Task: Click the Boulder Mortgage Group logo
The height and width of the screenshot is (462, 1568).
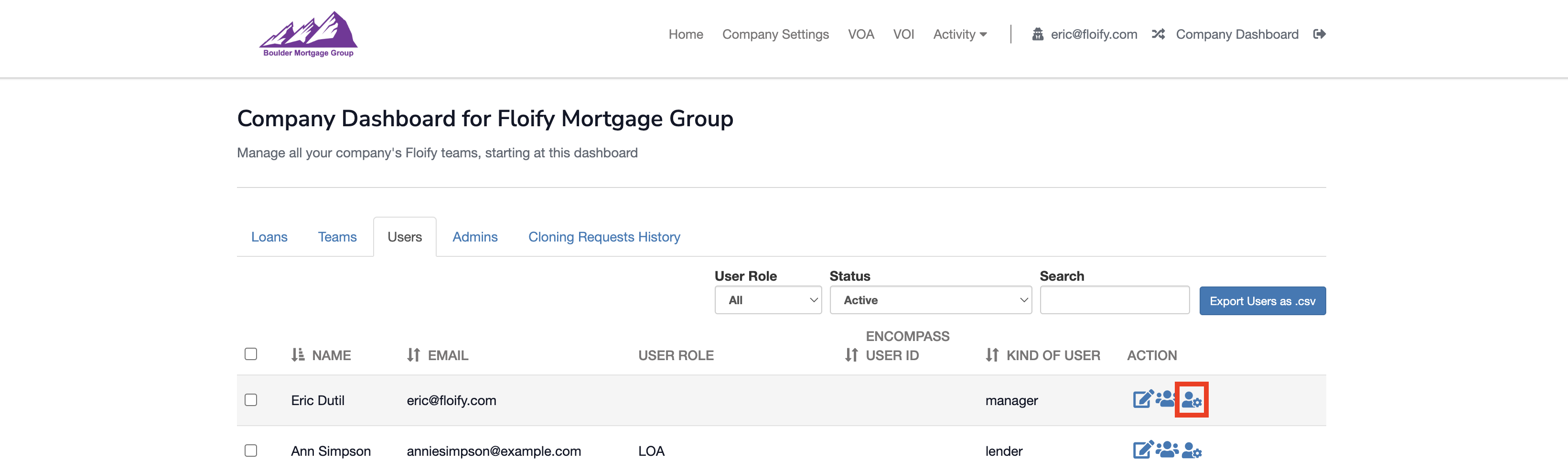Action: [x=308, y=34]
